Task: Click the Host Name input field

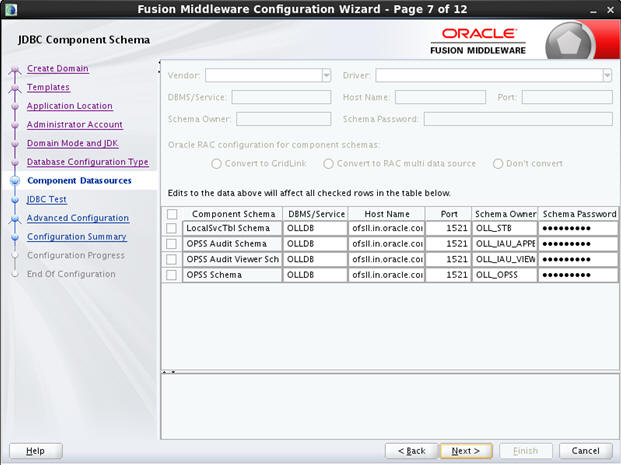Action: (440, 97)
